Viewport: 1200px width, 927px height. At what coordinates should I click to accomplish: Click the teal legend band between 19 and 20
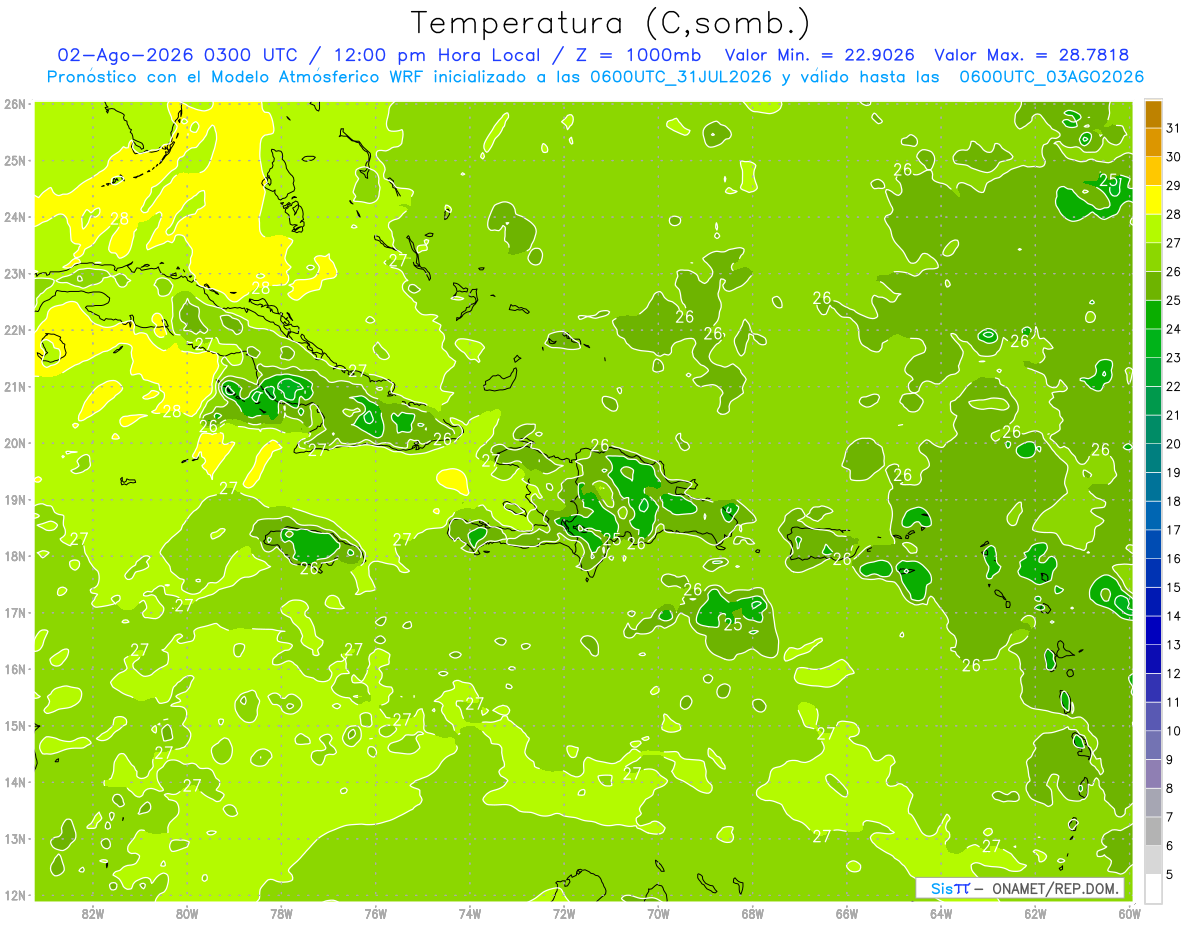point(1153,458)
